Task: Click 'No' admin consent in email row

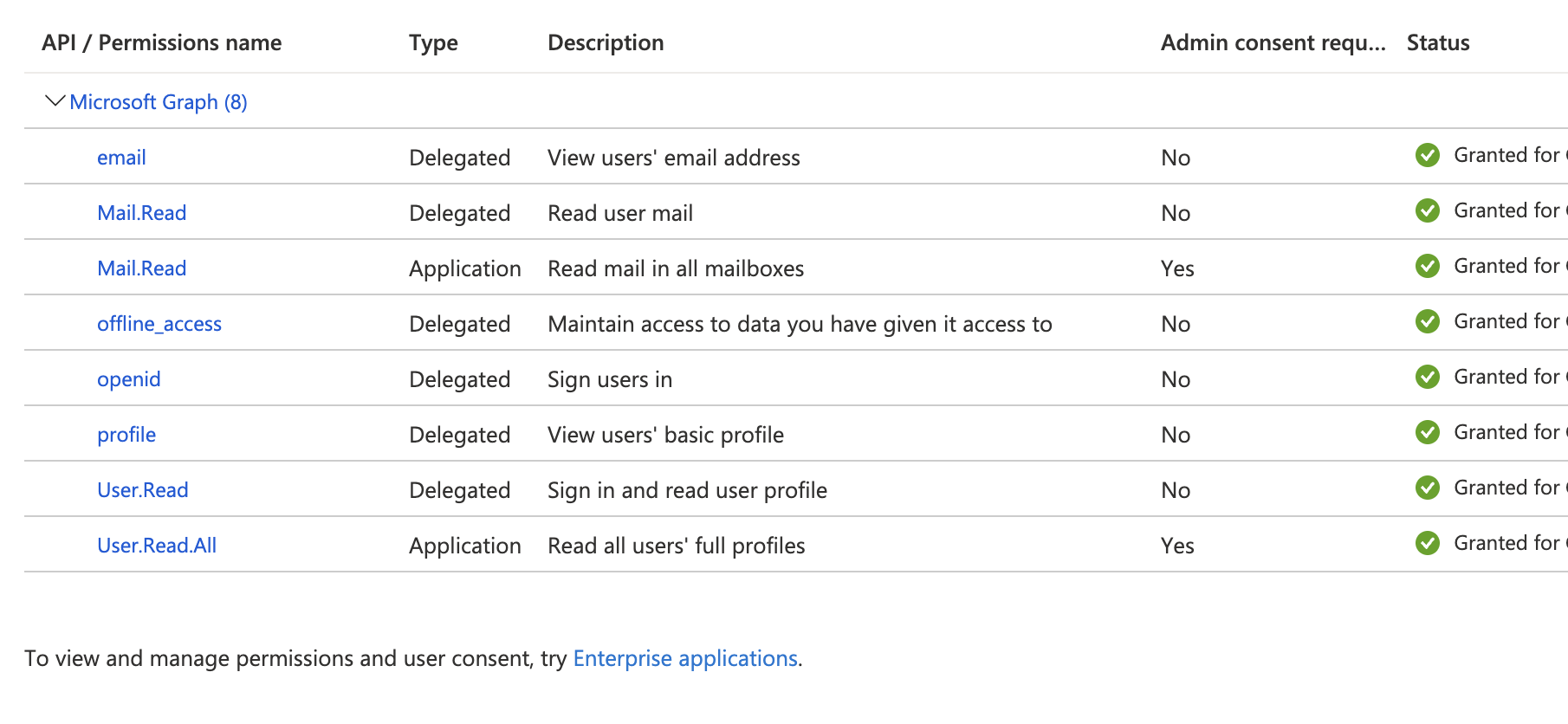Action: [1176, 158]
